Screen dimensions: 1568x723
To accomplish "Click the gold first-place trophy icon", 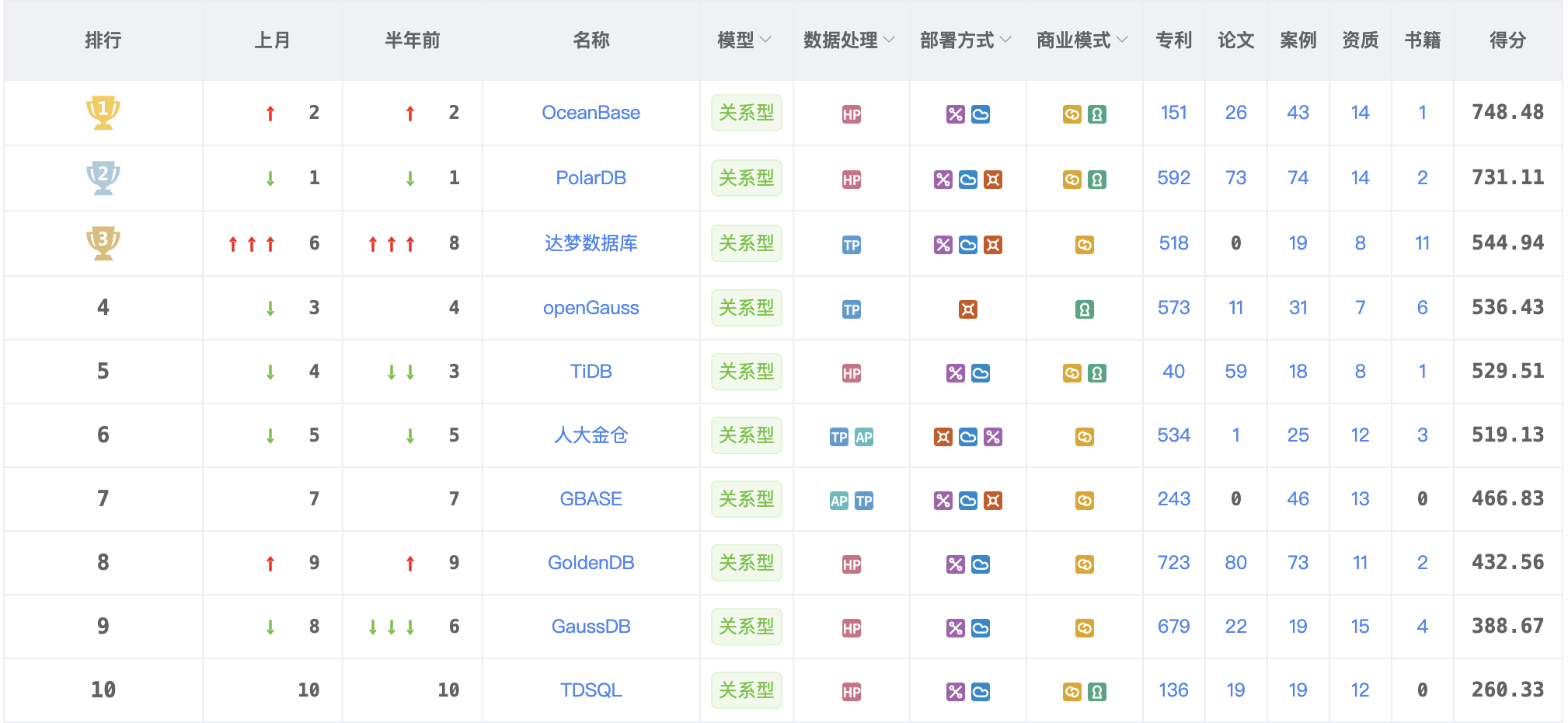I will (x=103, y=113).
